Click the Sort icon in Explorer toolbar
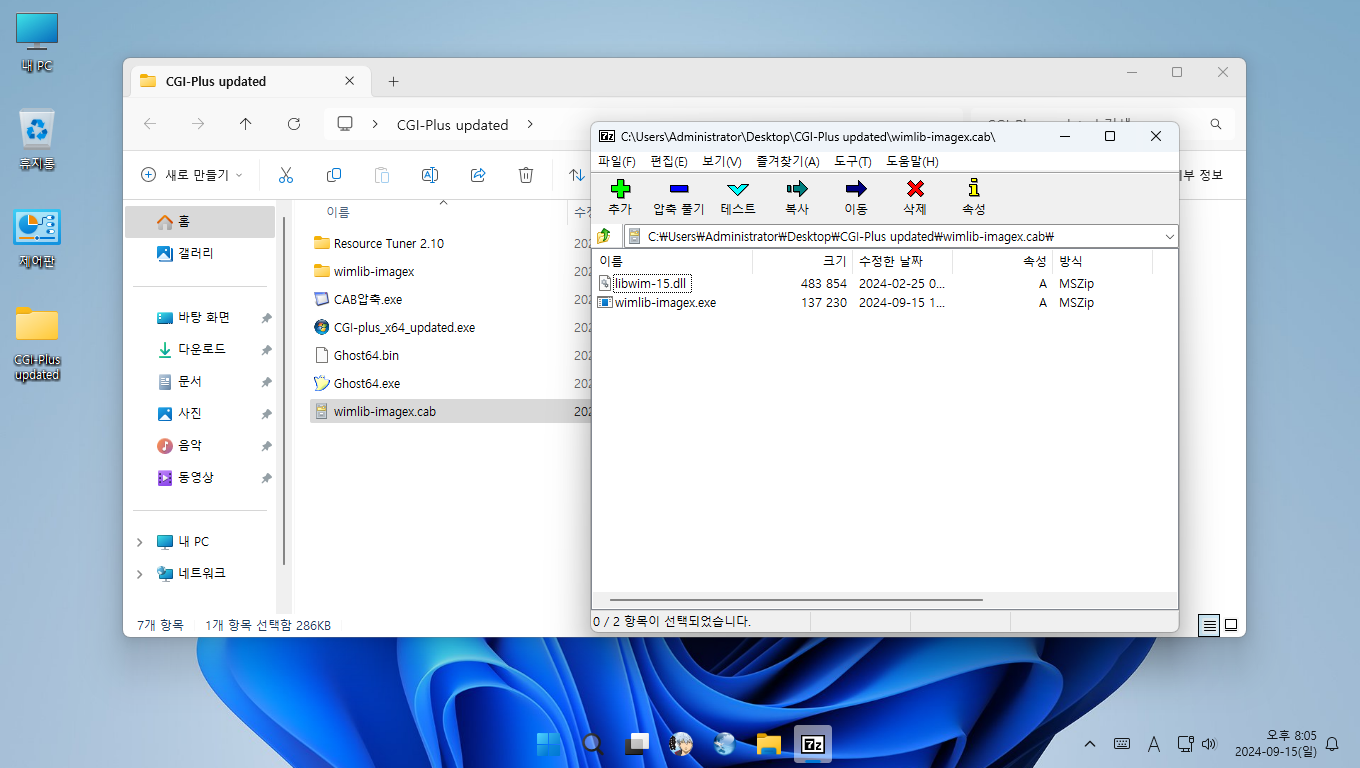 577,175
